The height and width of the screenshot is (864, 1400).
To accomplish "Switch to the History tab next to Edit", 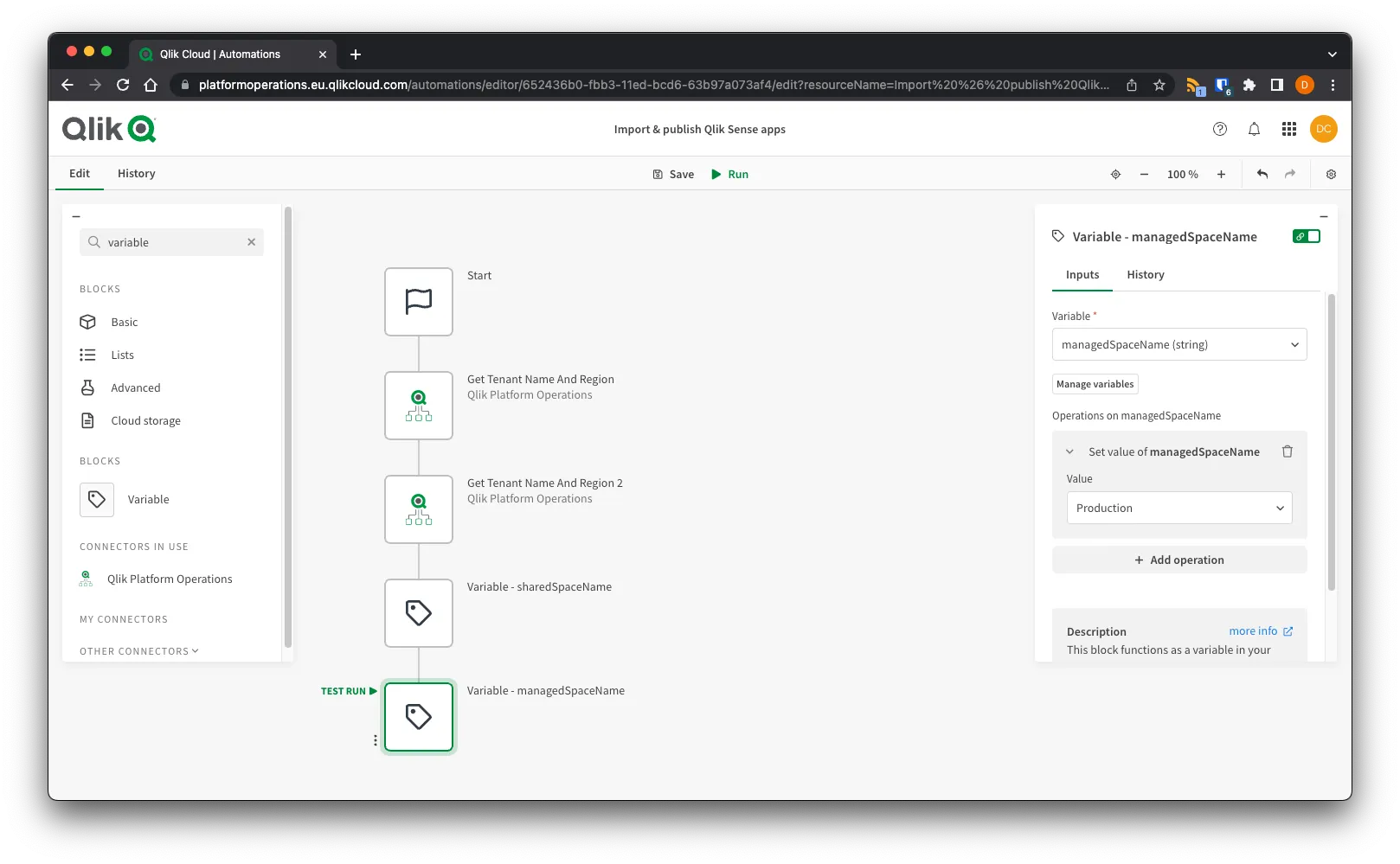I will pyautogui.click(x=136, y=173).
